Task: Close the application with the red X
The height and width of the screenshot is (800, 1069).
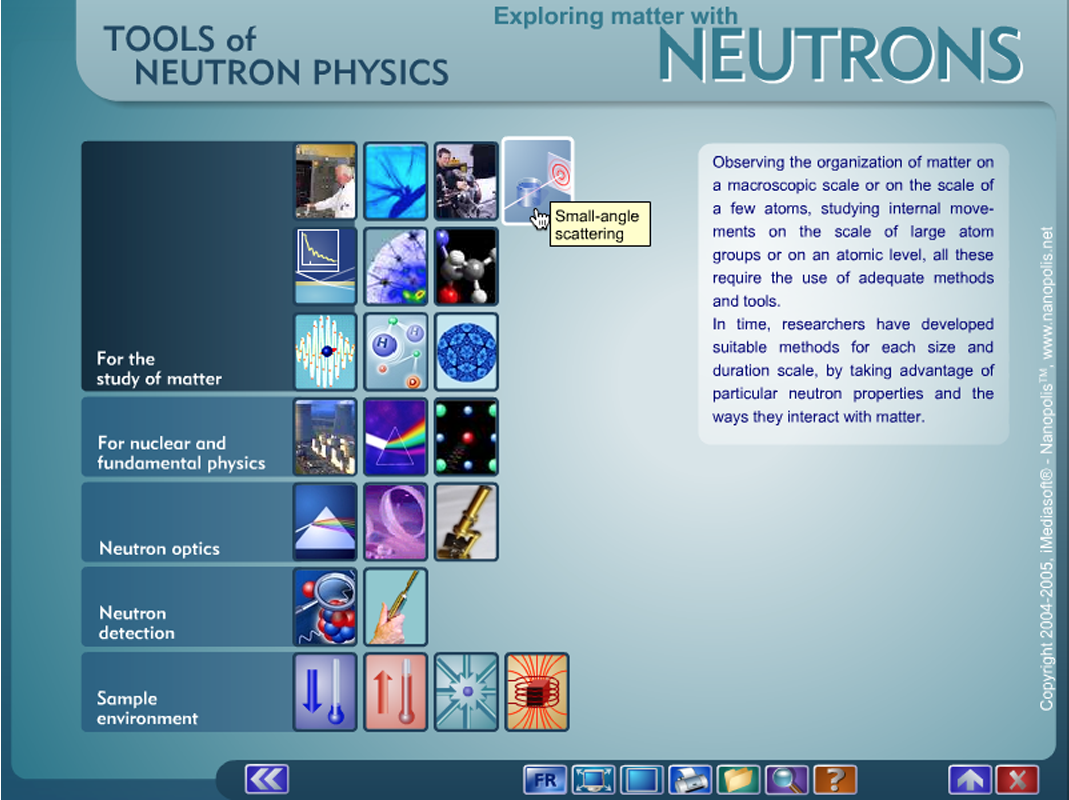Action: (x=1018, y=780)
